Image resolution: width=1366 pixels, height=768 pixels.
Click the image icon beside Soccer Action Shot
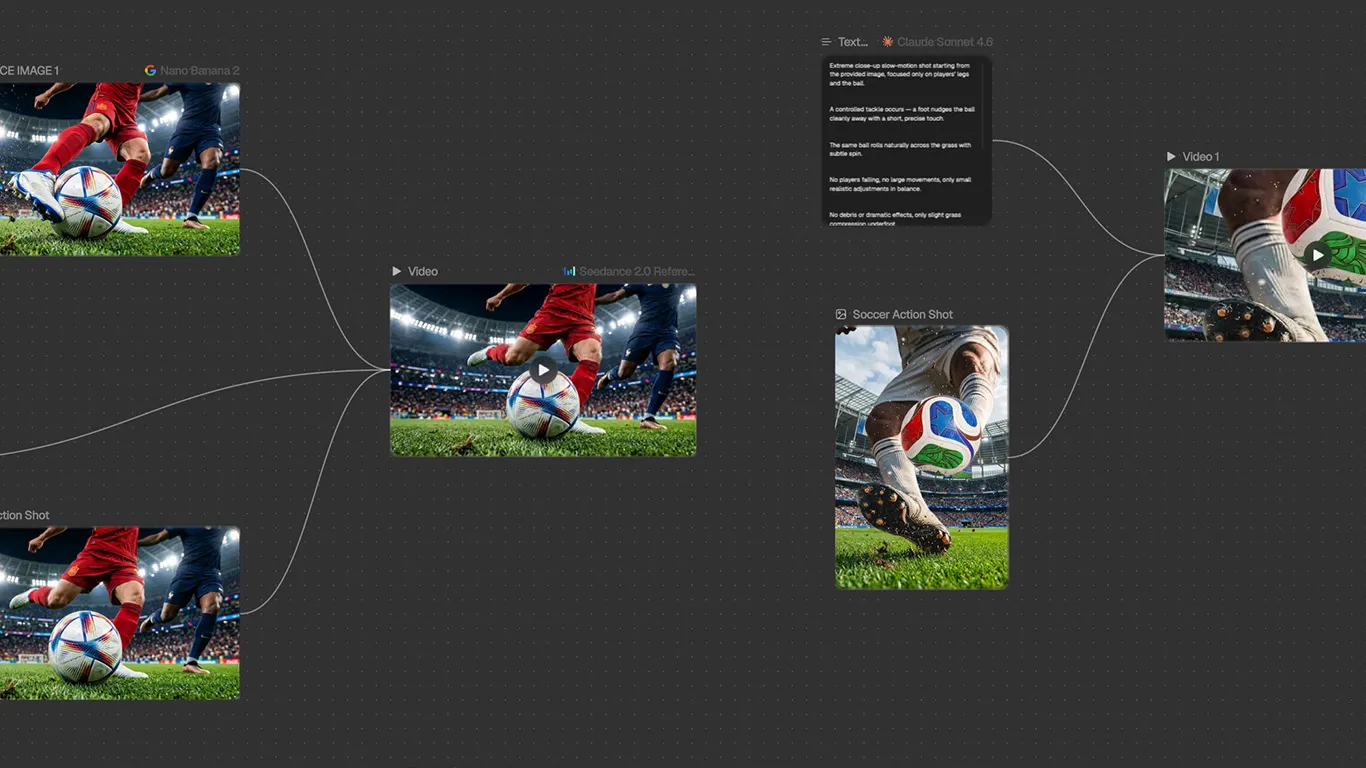pyautogui.click(x=841, y=314)
